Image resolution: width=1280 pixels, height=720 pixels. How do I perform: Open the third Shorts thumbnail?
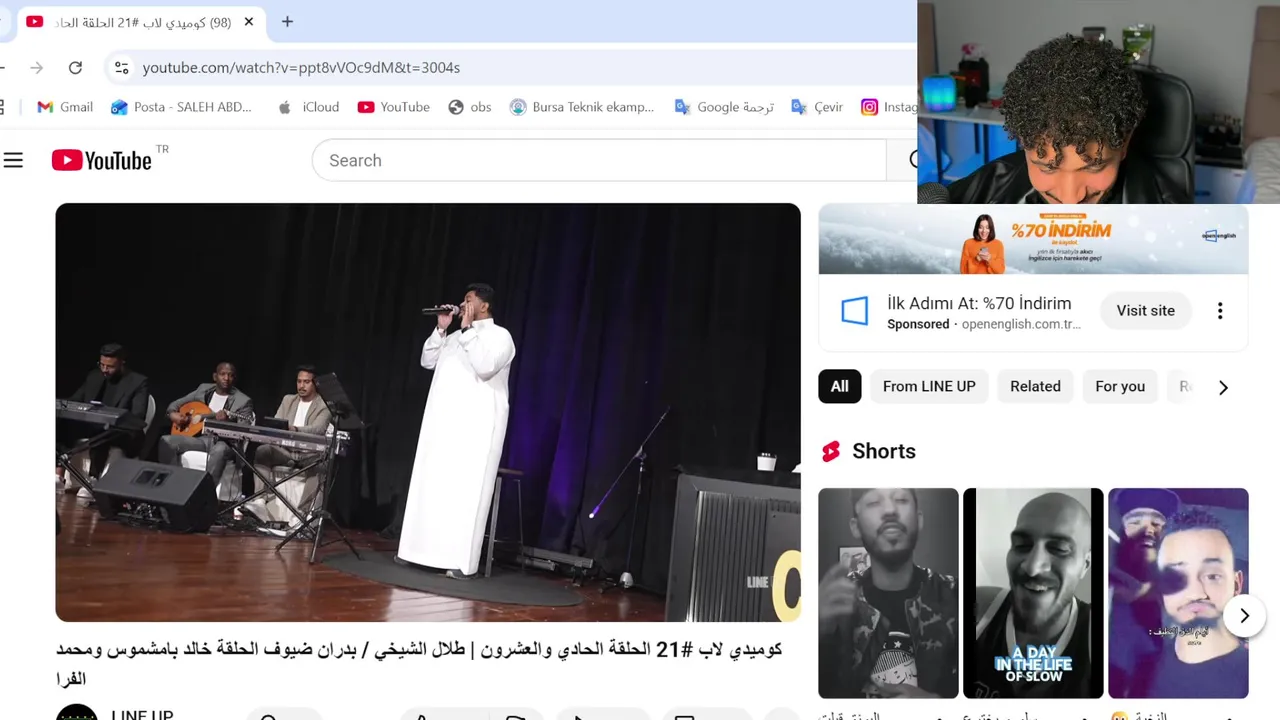click(x=1178, y=593)
